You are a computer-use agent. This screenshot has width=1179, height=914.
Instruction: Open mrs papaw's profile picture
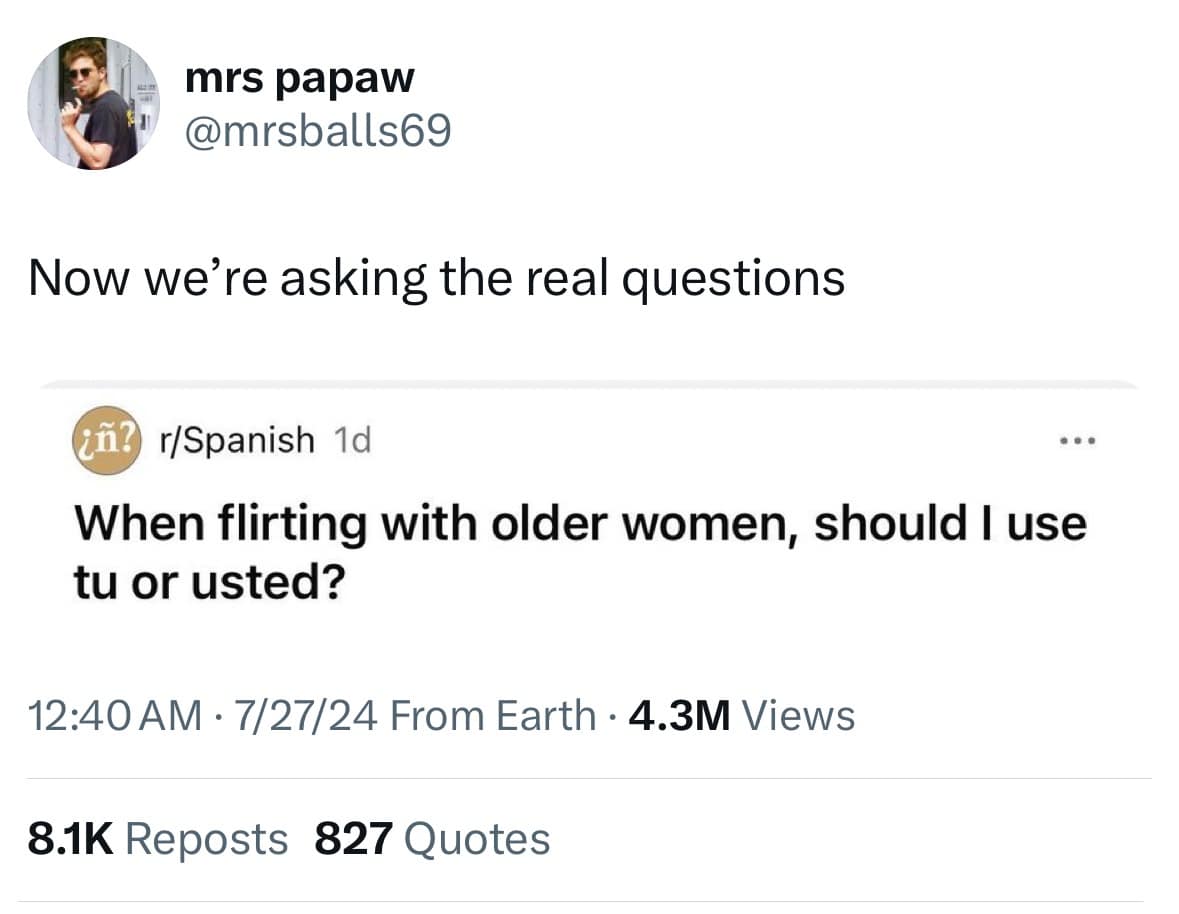click(x=94, y=103)
